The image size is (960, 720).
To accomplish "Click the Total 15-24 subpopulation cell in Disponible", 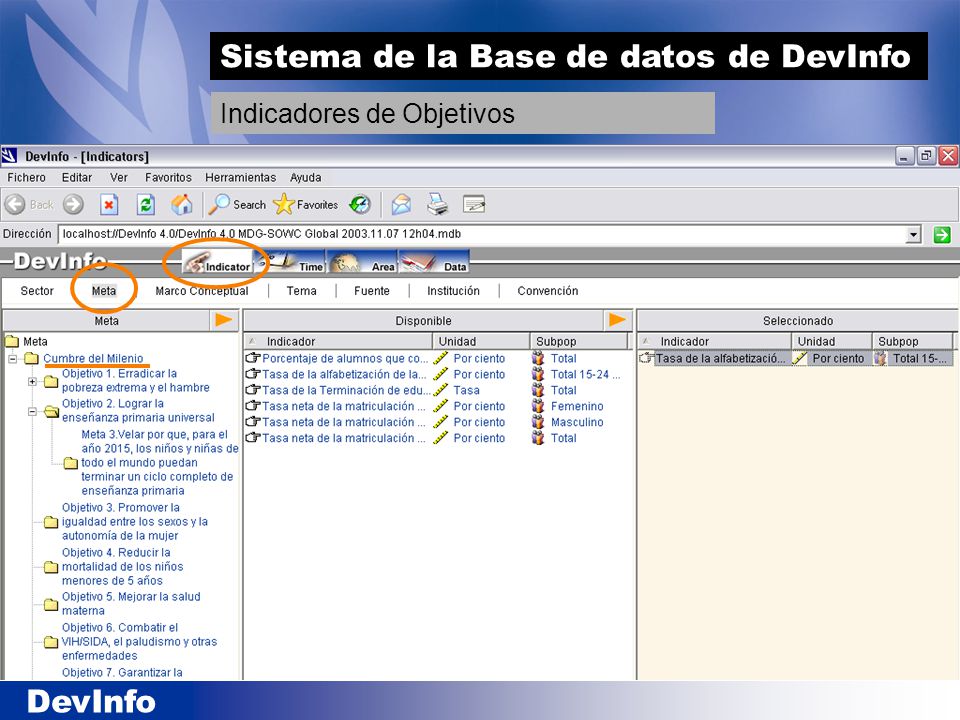I will [x=585, y=375].
